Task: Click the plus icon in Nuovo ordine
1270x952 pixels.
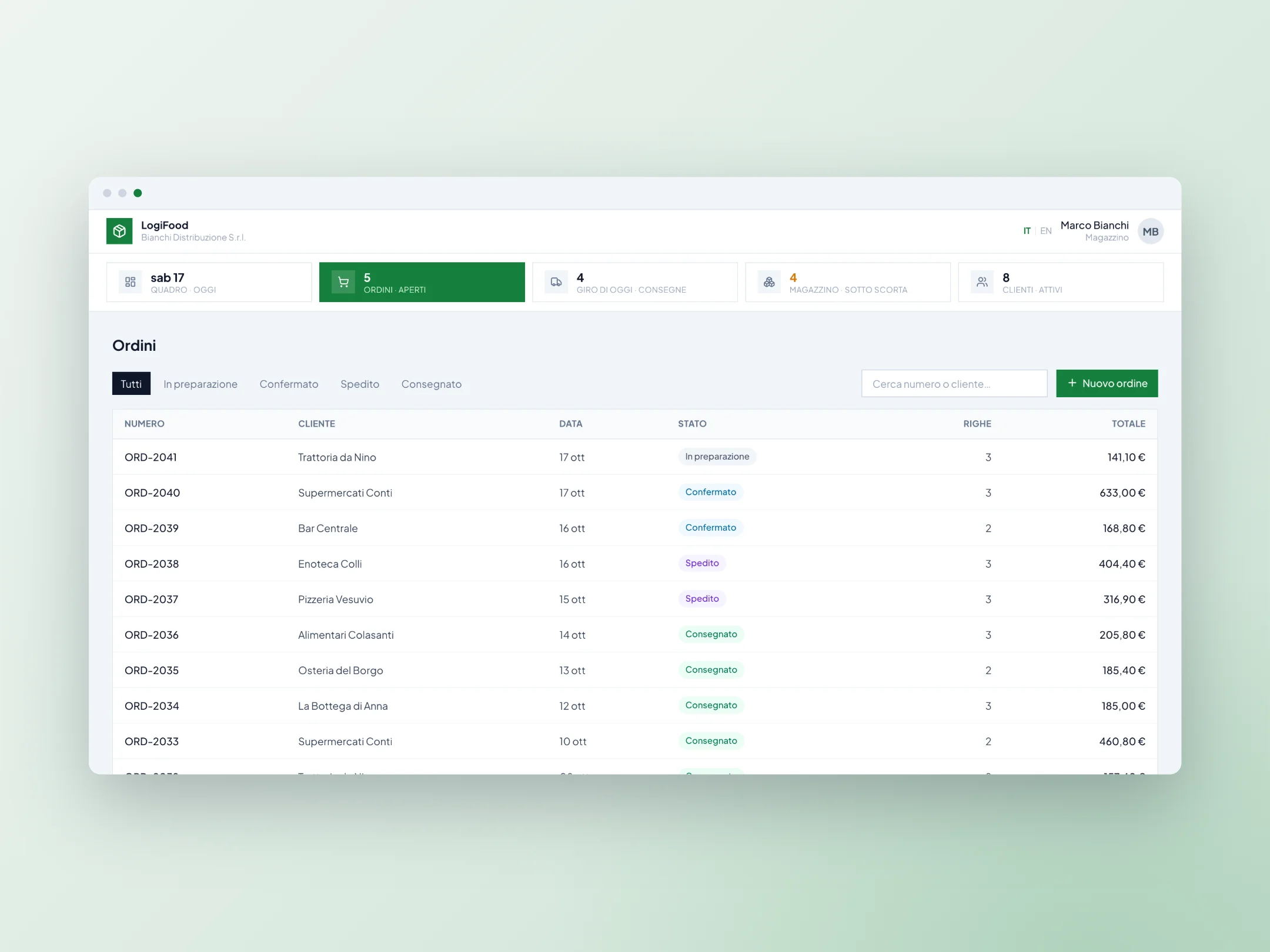Action: tap(1072, 383)
